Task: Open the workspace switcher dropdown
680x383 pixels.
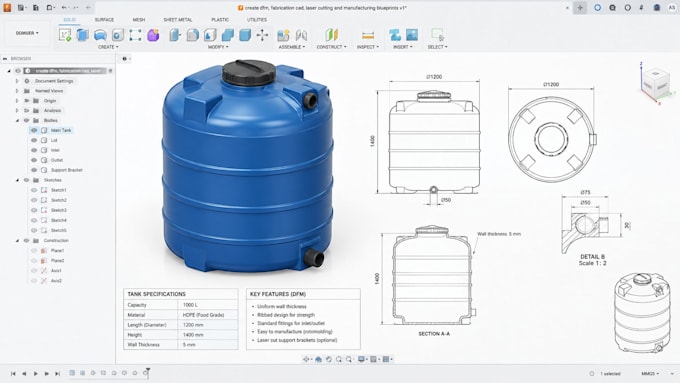Action: pyautogui.click(x=27, y=33)
